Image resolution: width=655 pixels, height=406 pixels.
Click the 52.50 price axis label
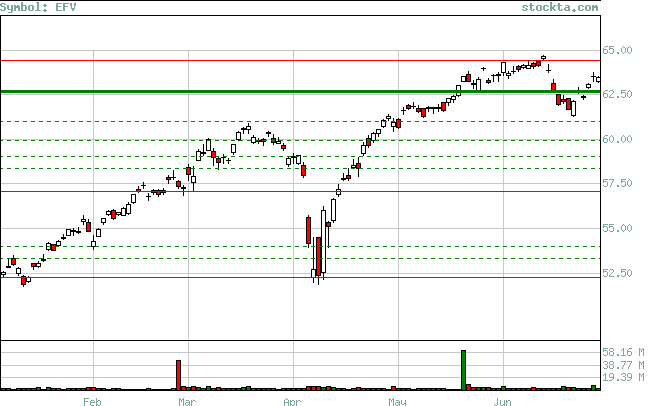617,273
